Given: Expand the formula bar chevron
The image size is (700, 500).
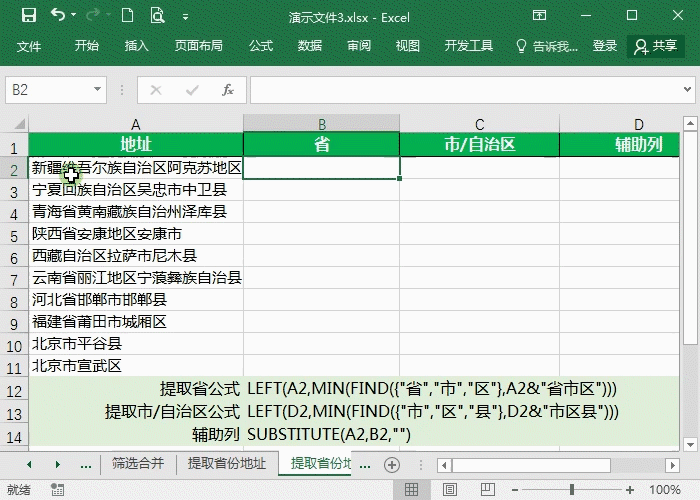Looking at the screenshot, I should (687, 89).
